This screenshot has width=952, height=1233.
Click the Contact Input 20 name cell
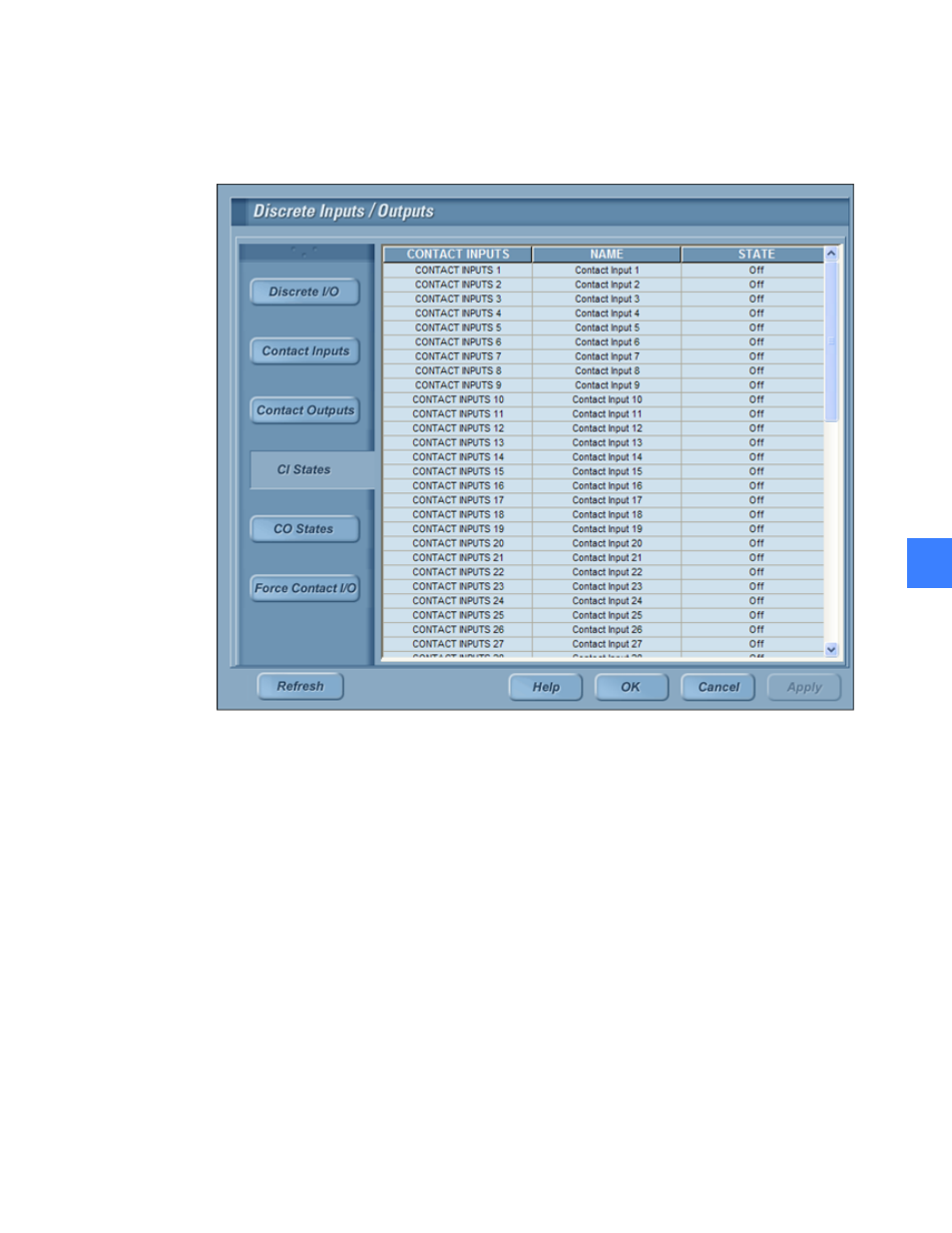(607, 544)
